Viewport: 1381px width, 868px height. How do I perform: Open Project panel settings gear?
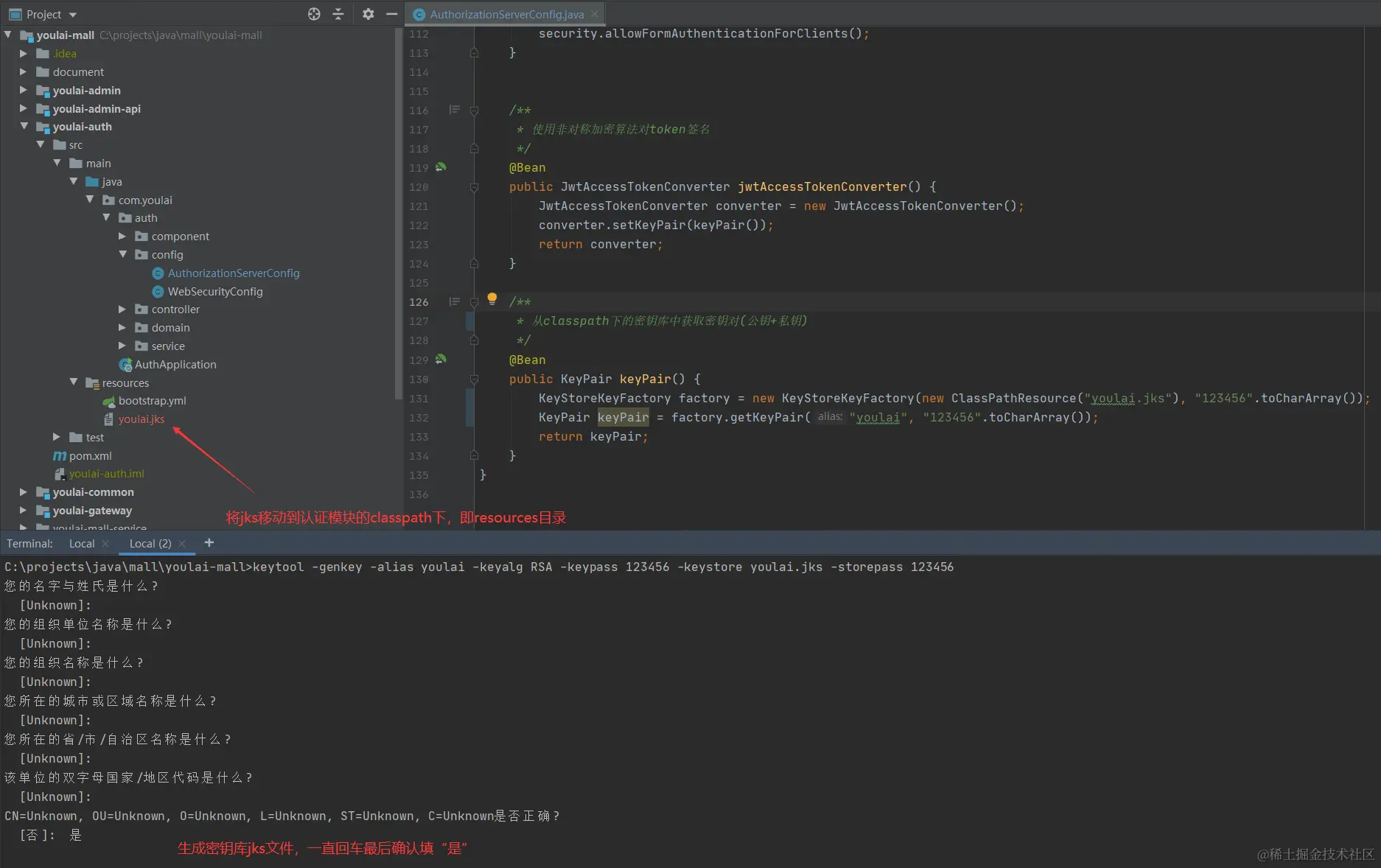pos(368,14)
